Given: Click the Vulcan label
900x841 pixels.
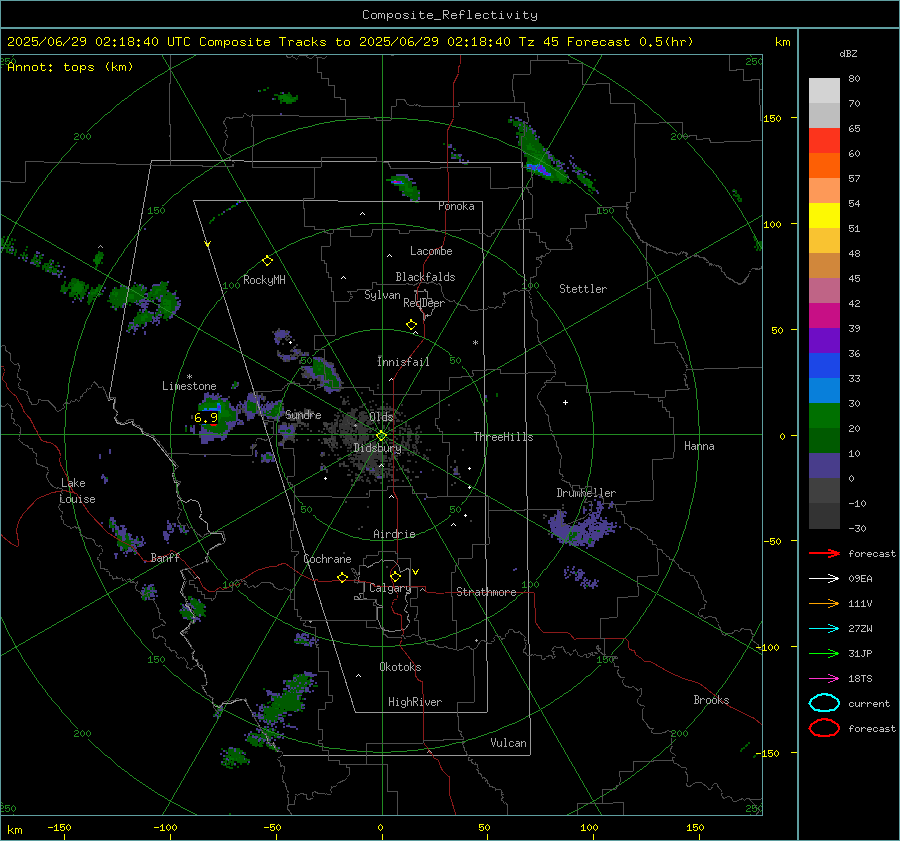Looking at the screenshot, I should tap(509, 743).
